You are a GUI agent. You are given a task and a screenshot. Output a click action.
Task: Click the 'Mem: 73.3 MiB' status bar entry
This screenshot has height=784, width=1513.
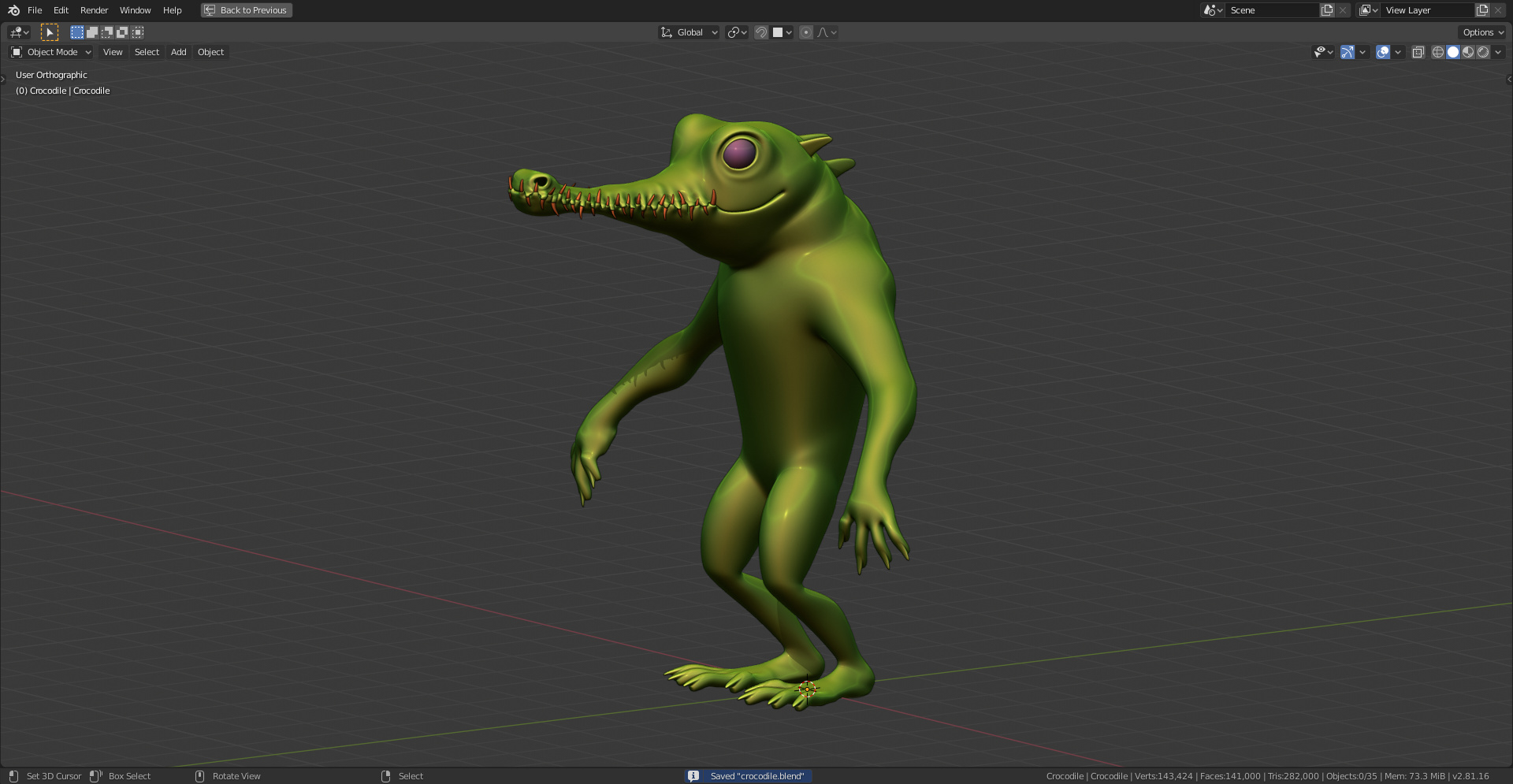1414,776
